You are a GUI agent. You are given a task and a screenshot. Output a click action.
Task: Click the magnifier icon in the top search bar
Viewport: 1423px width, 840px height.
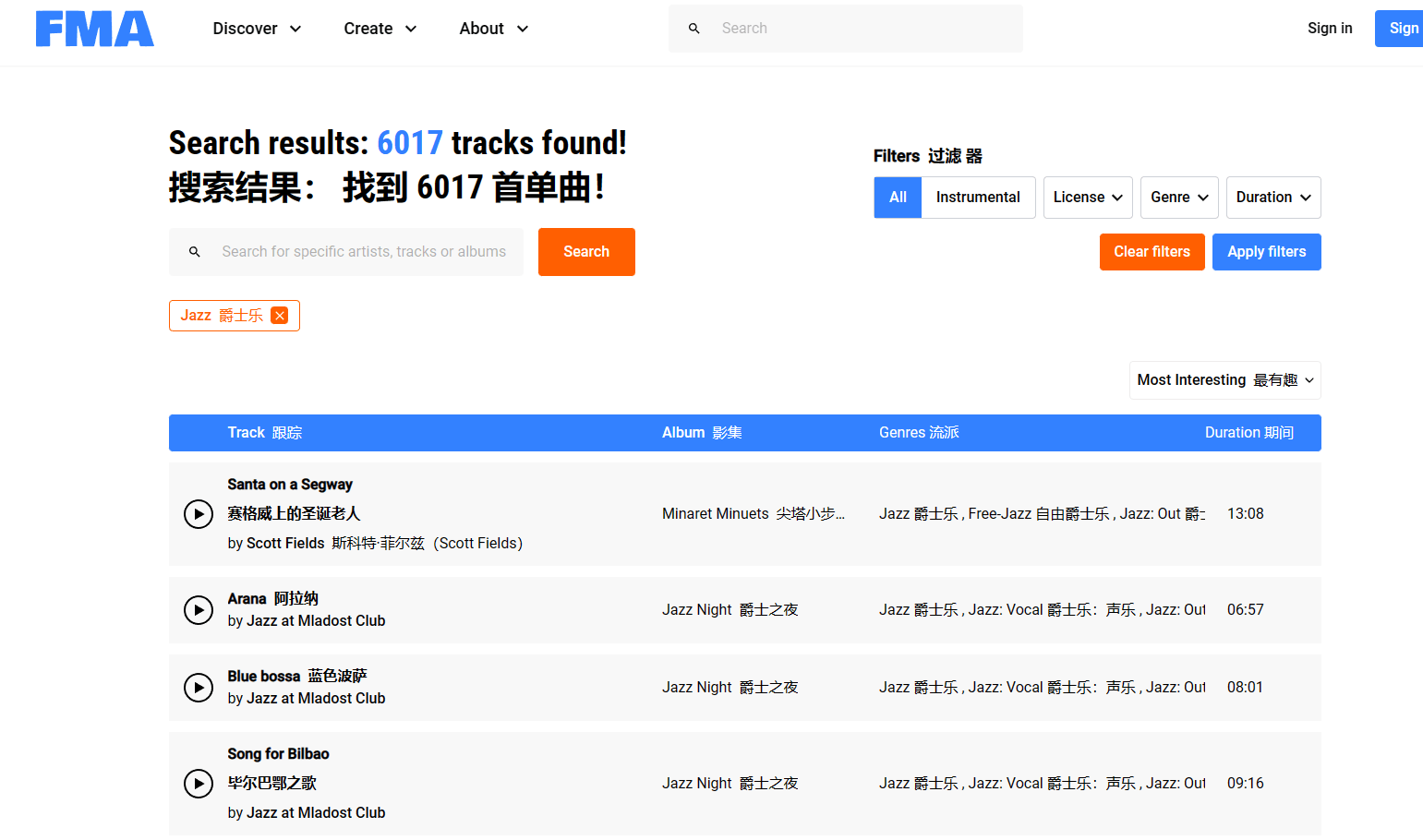(694, 29)
